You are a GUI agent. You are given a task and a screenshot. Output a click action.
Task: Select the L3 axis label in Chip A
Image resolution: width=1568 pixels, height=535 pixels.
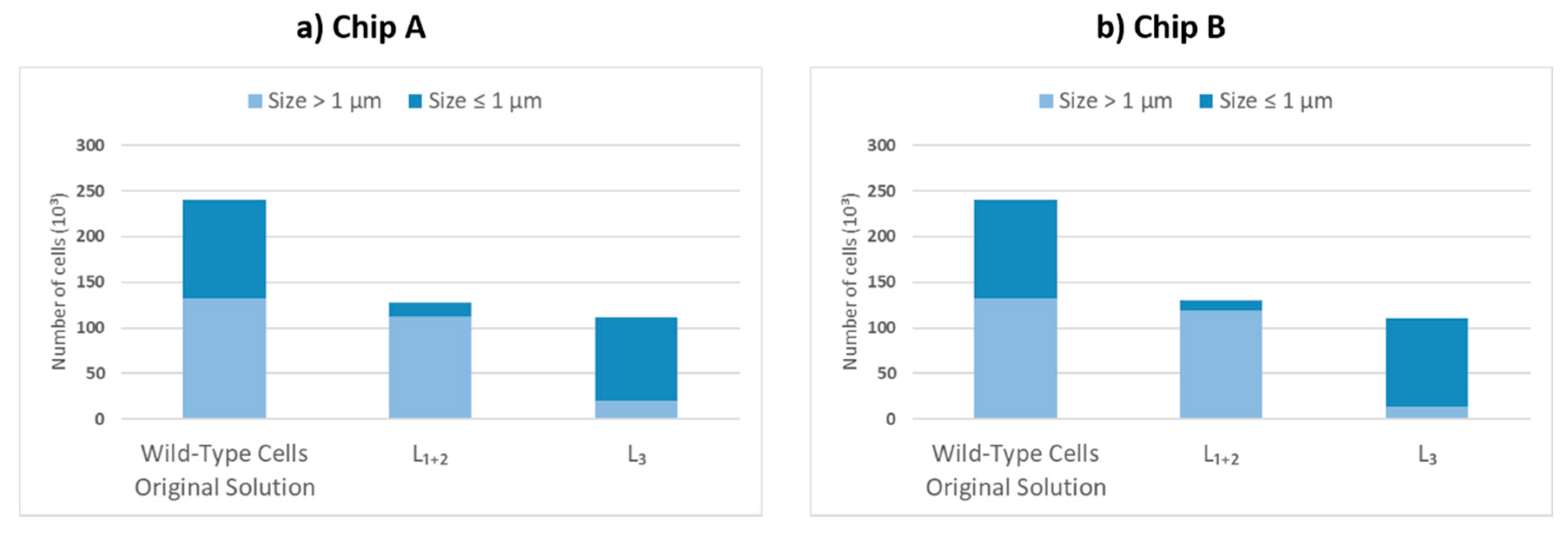(637, 455)
